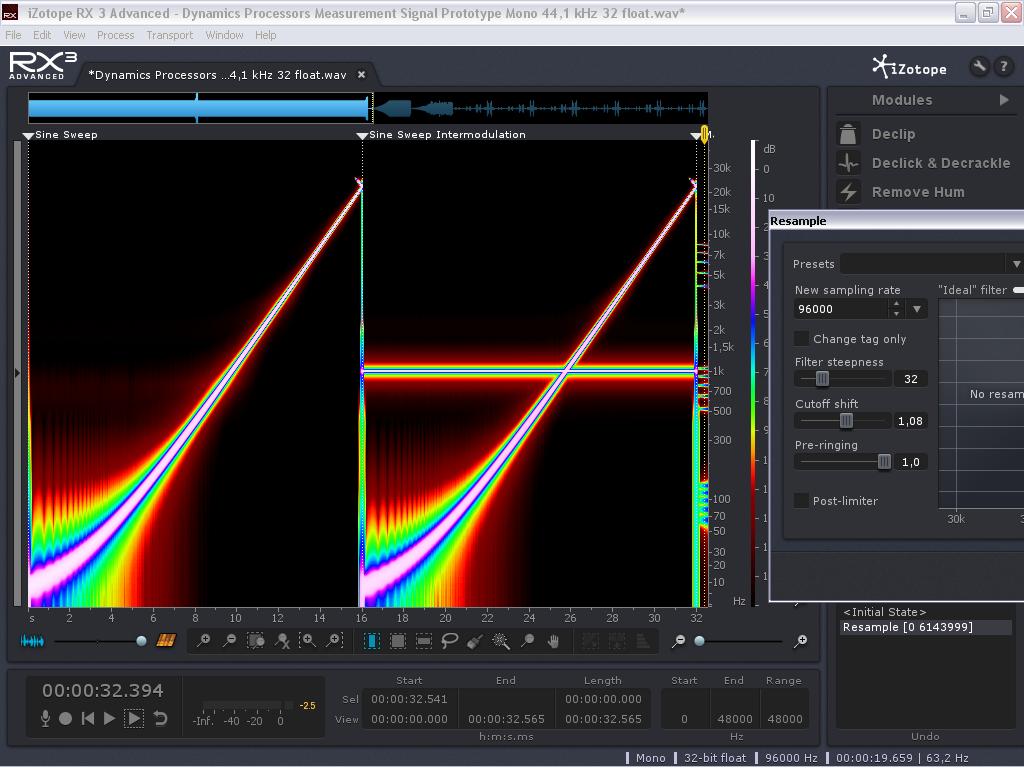This screenshot has width=1024, height=768.
Task: Click the Declip module icon
Action: pos(848,134)
